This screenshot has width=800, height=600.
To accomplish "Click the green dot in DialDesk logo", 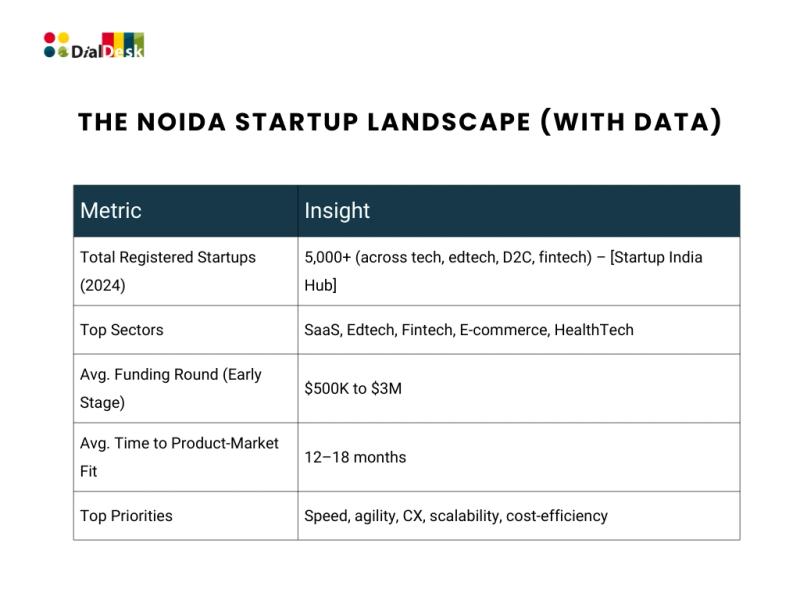I will click(x=63, y=52).
